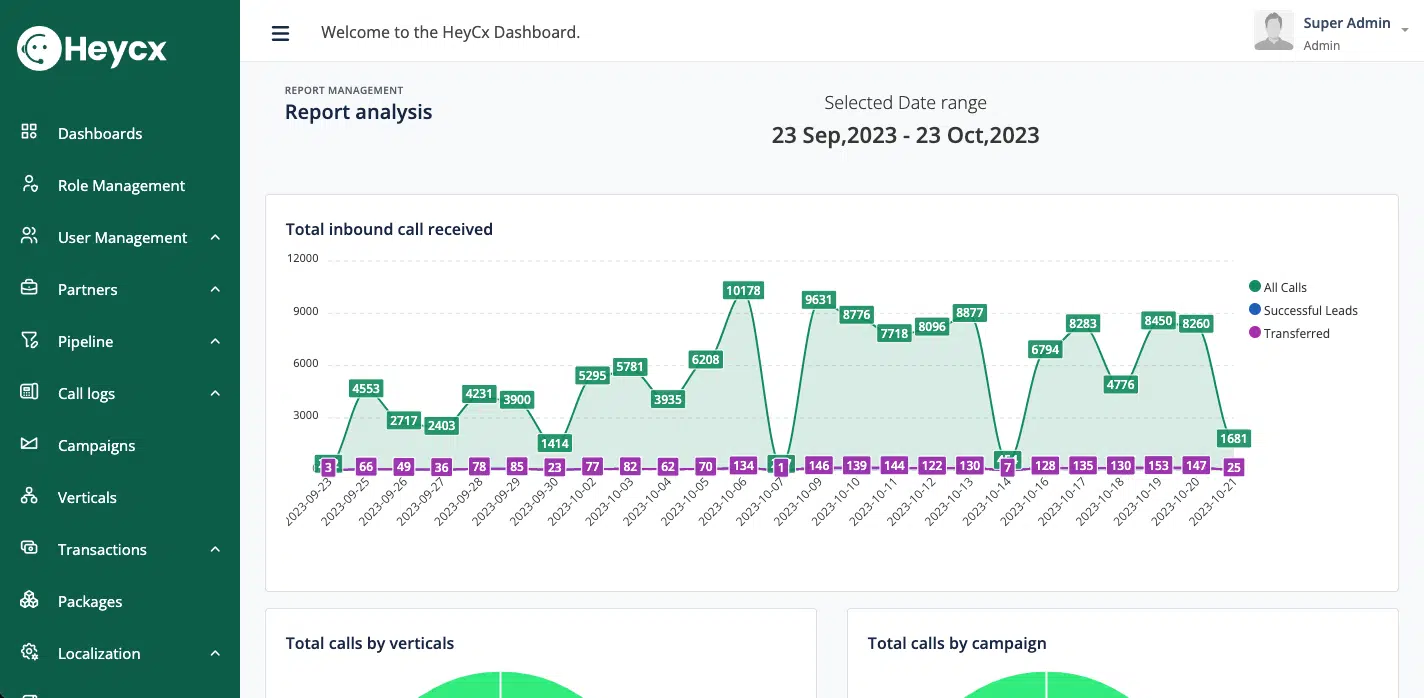The height and width of the screenshot is (698, 1424).
Task: Click the Campaigns icon
Action: (29, 444)
